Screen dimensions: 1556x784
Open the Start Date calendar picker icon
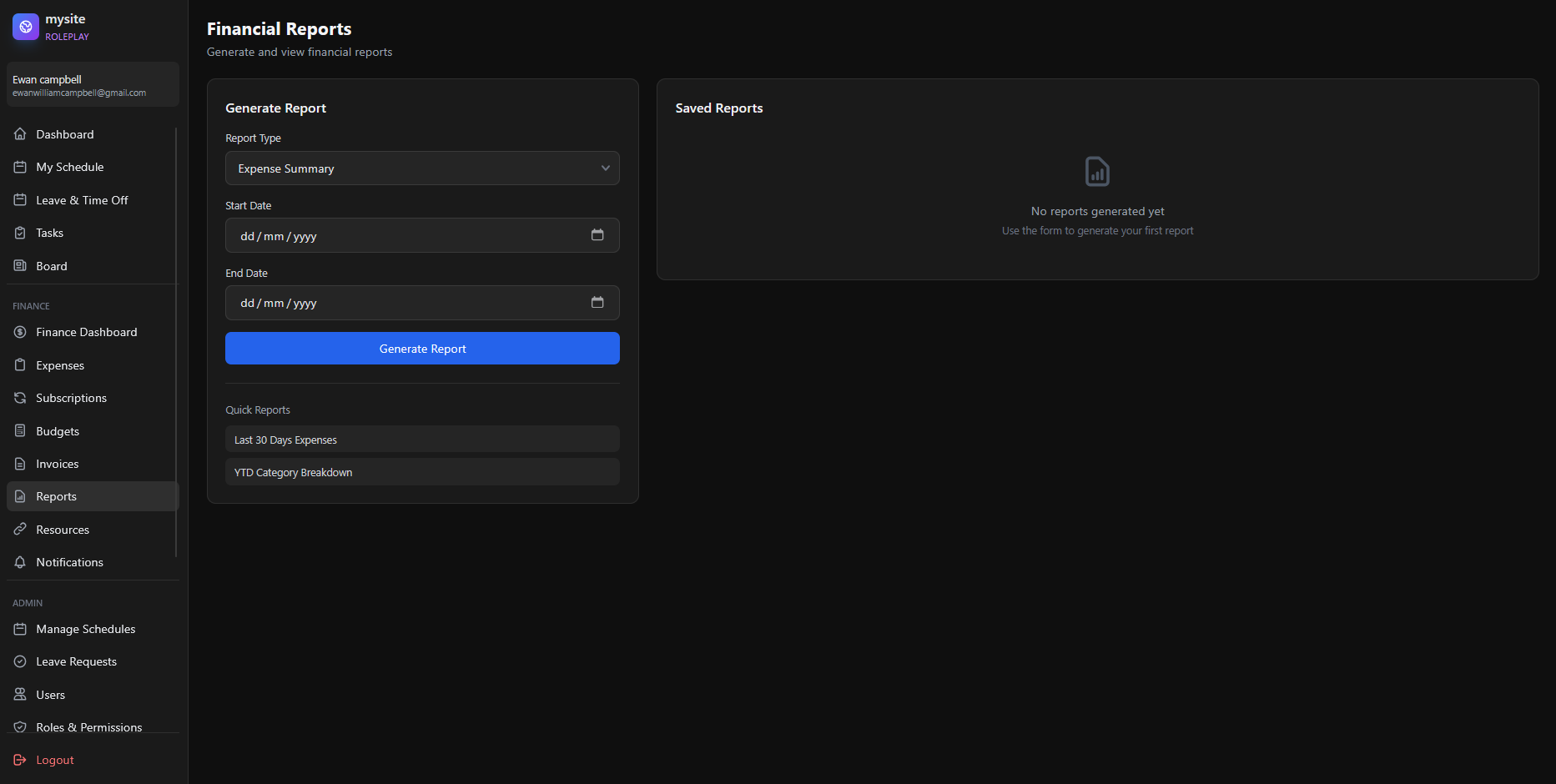coord(597,235)
